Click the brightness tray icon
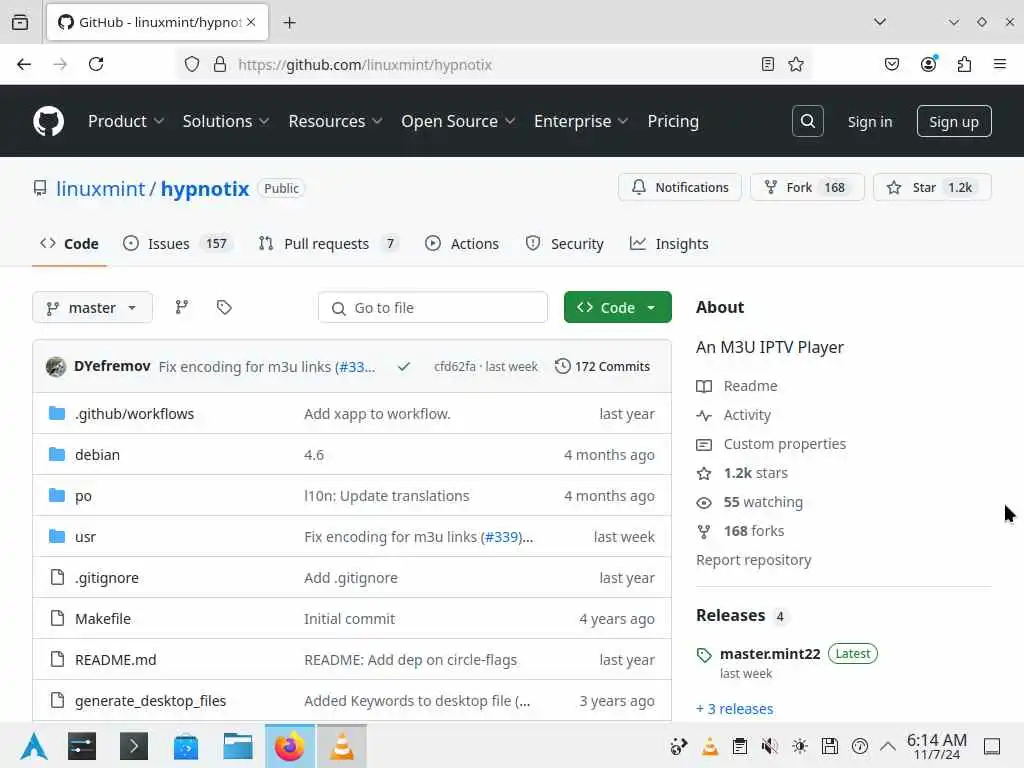Image resolution: width=1024 pixels, height=768 pixels. [x=799, y=746]
